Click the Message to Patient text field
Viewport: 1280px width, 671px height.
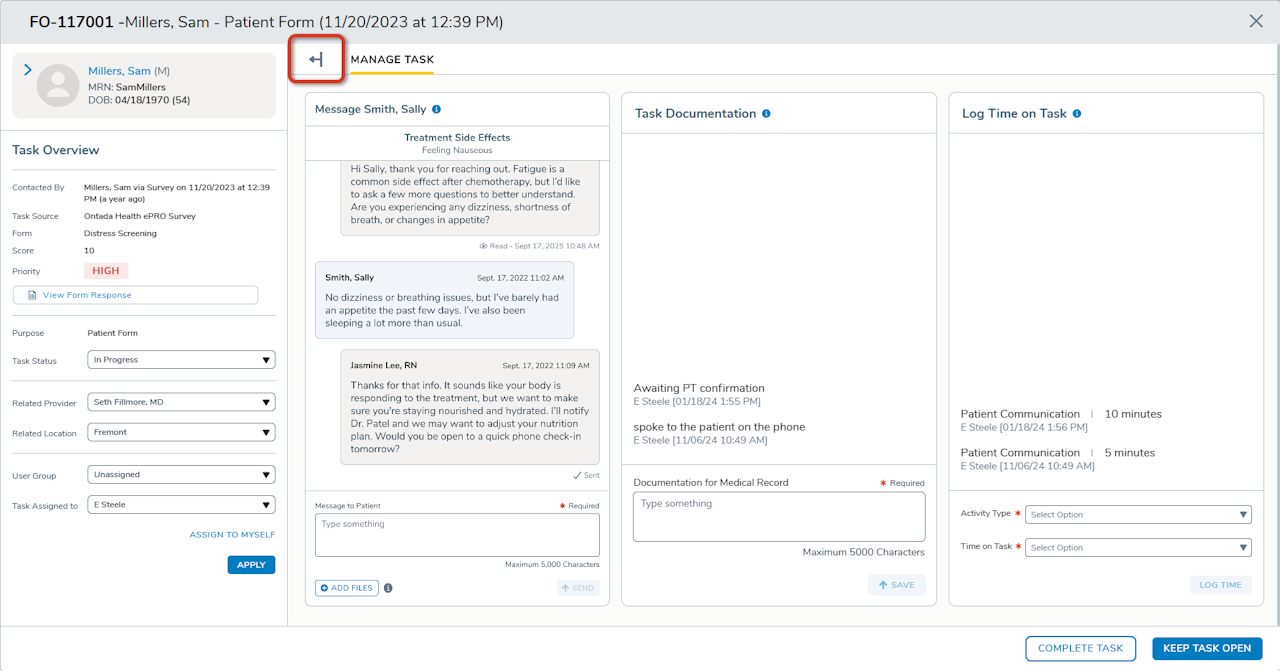point(456,534)
